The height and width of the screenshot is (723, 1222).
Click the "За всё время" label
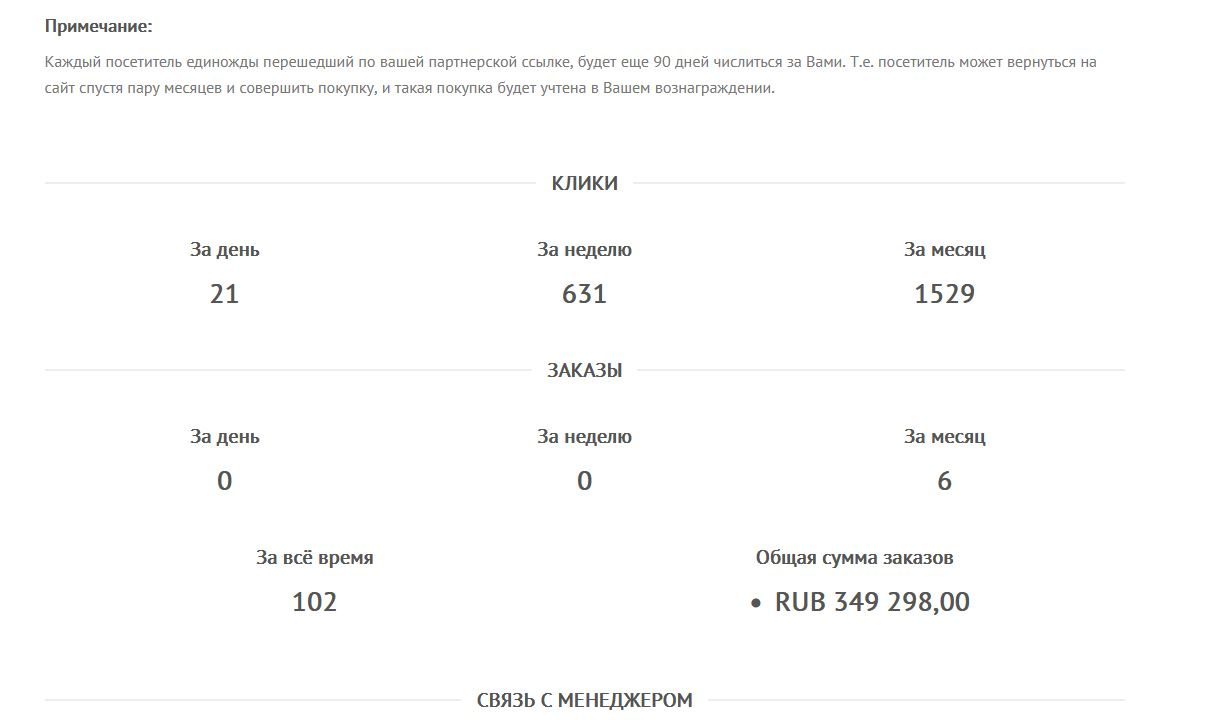click(x=314, y=558)
